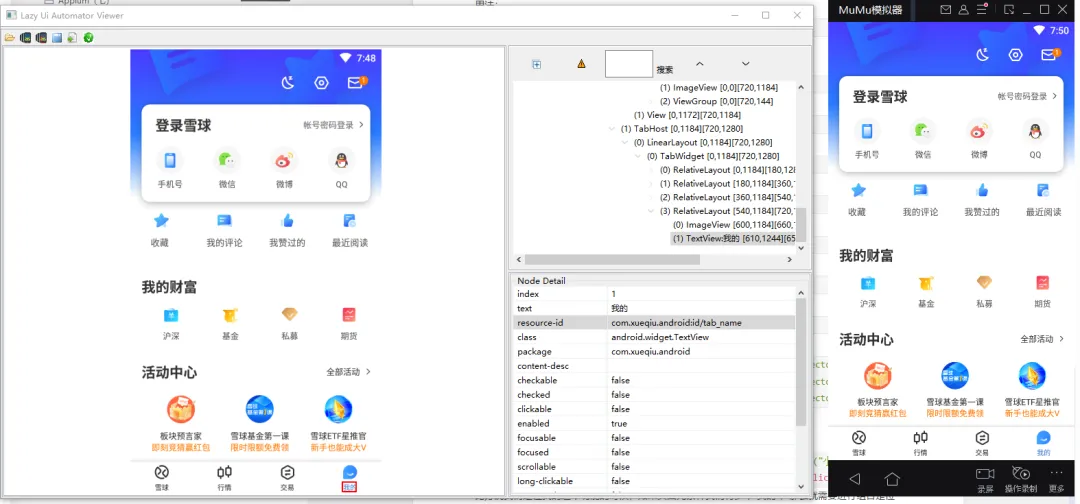Image resolution: width=1080 pixels, height=504 pixels.
Task: Tap the QQ login icon in emulator
Action: click(x=1035, y=131)
